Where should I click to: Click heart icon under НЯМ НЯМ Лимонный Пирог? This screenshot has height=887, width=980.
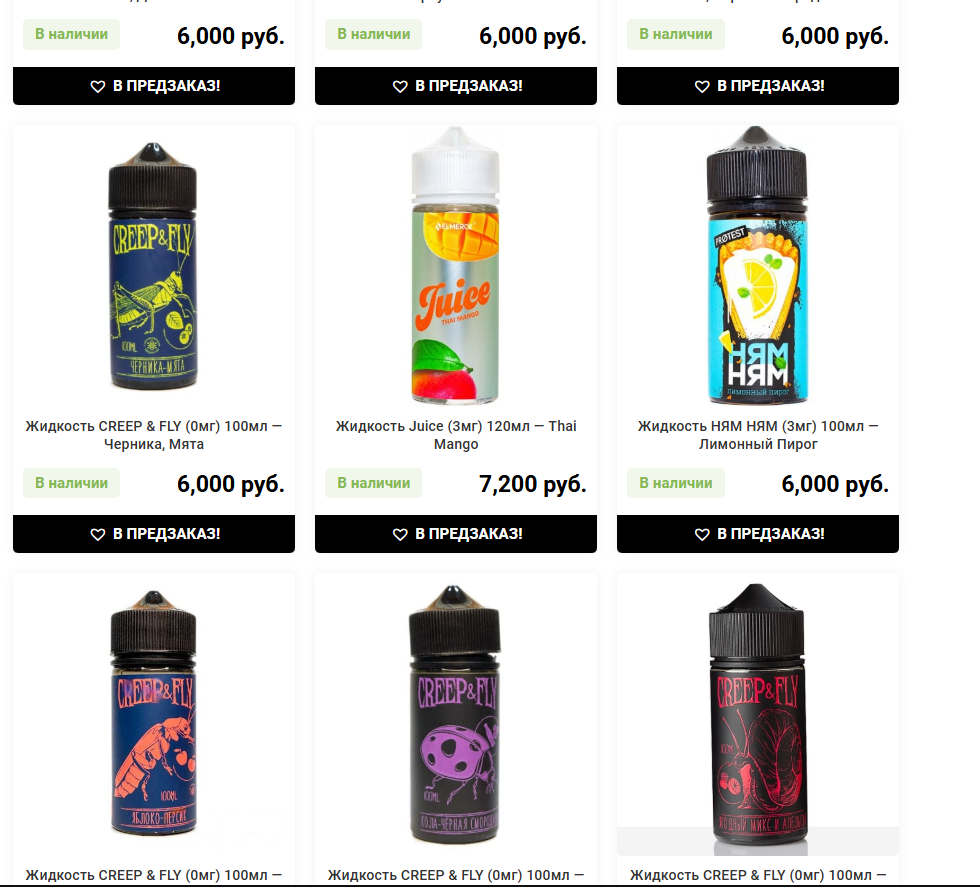(702, 534)
